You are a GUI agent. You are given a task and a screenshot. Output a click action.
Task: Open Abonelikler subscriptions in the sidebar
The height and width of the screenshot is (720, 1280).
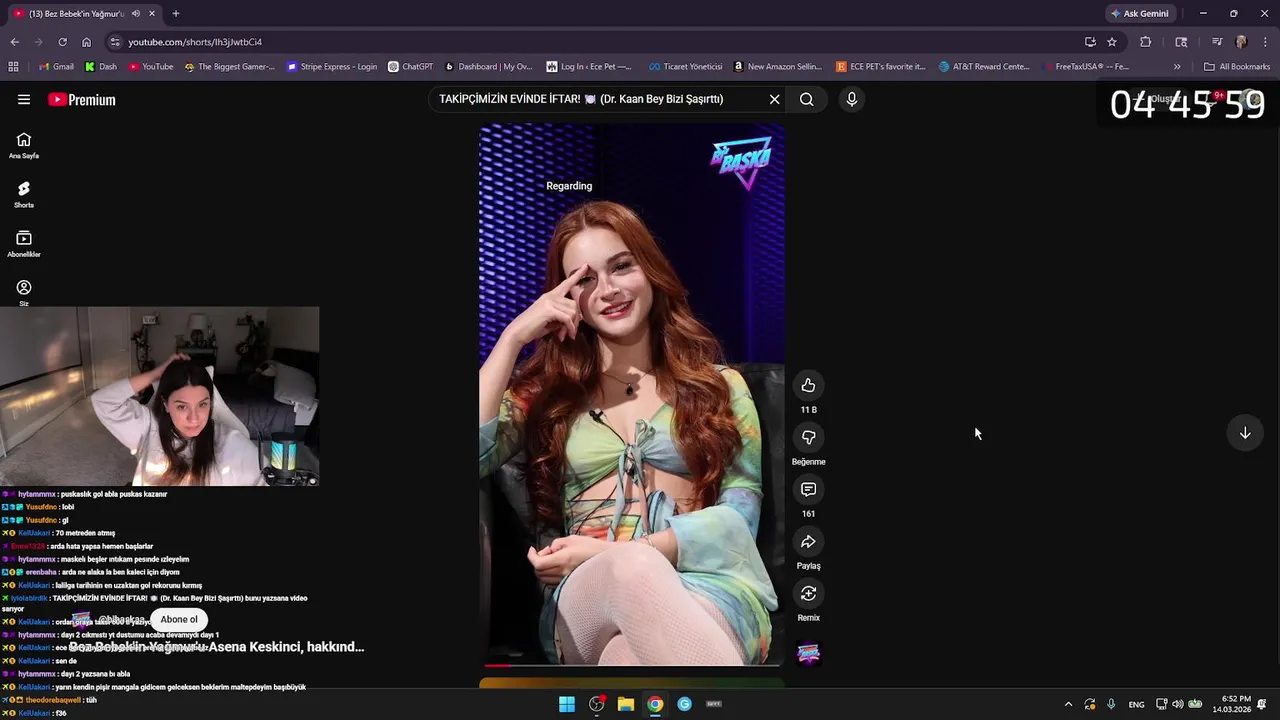[x=24, y=243]
